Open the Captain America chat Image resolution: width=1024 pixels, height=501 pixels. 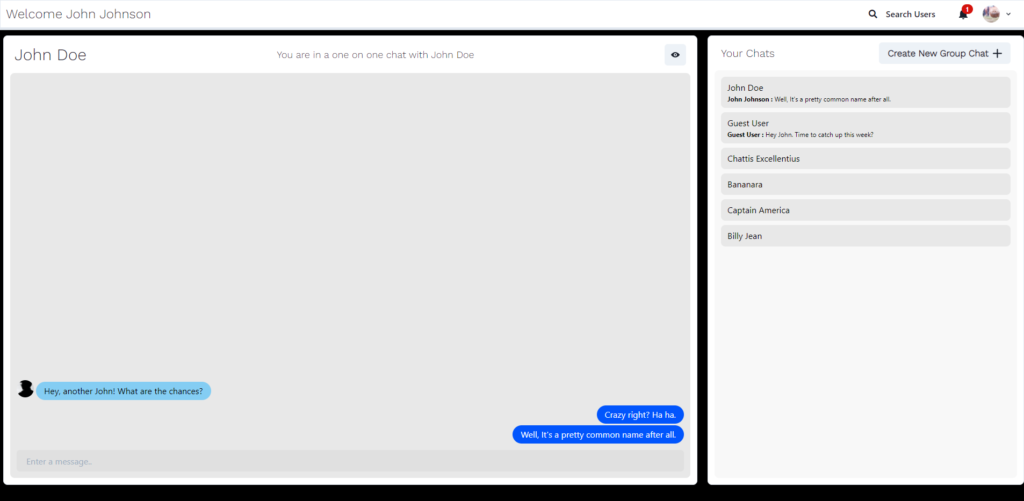coord(865,211)
